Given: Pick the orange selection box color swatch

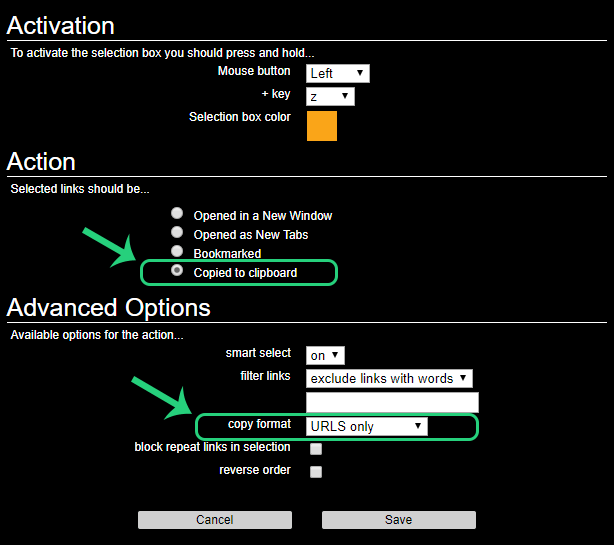Looking at the screenshot, I should [x=322, y=126].
